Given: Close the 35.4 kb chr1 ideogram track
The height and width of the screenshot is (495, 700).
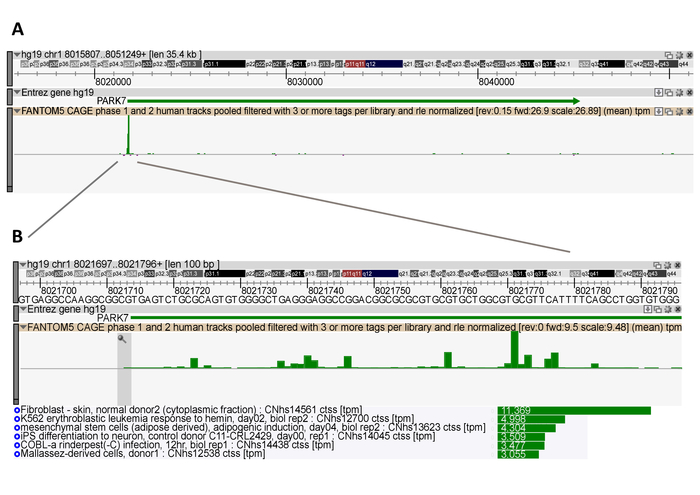Looking at the screenshot, I should point(689,55).
